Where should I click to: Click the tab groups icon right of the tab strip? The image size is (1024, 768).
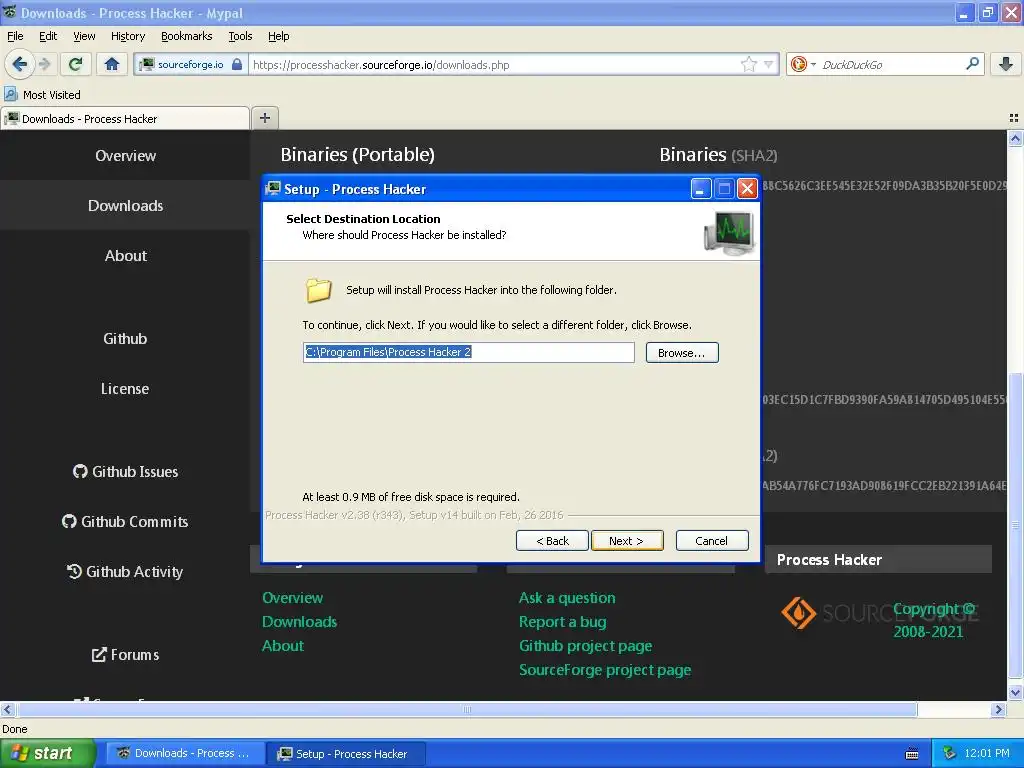[x=1014, y=118]
